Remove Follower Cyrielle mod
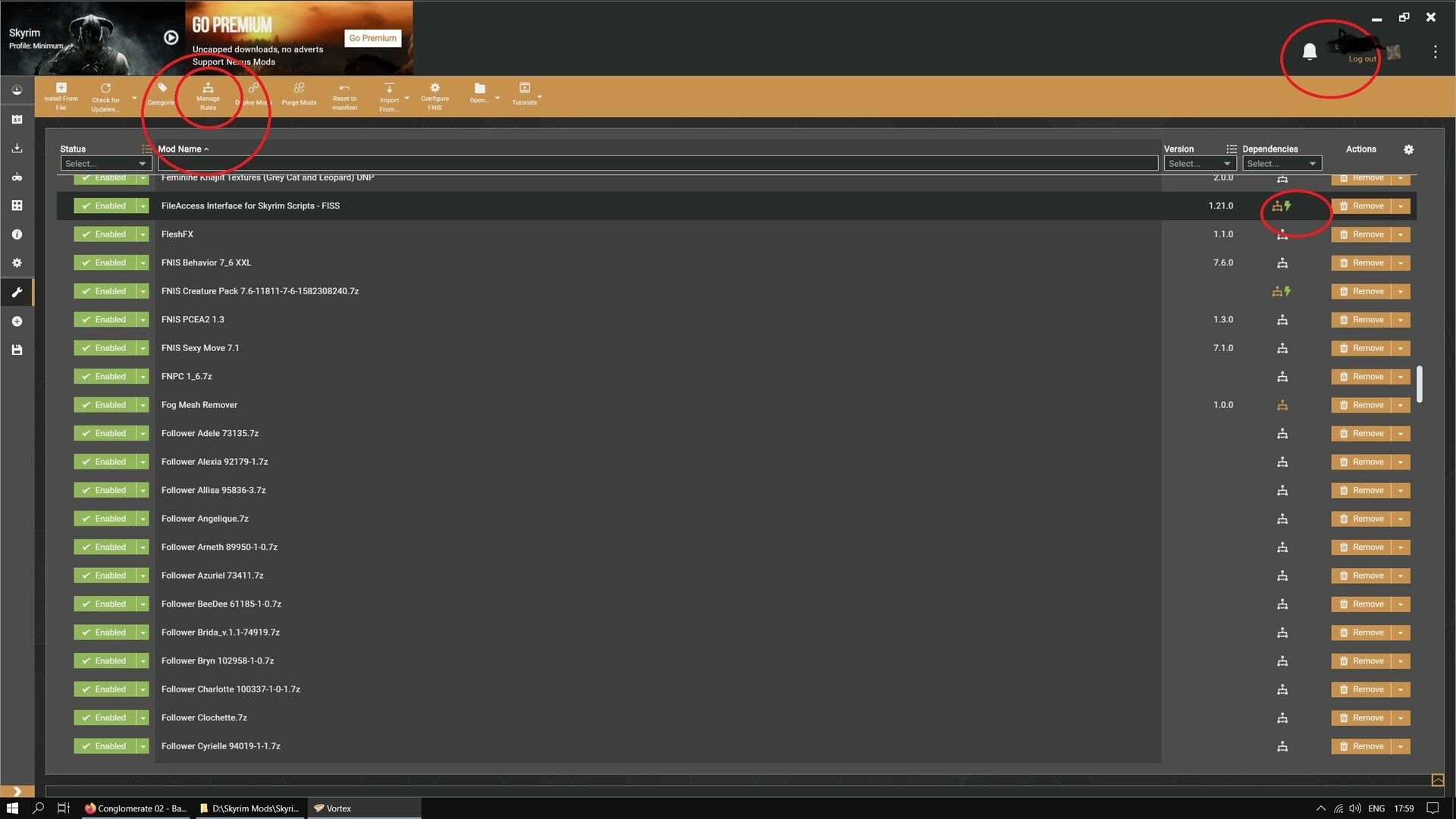The image size is (1456, 819). point(1361,746)
